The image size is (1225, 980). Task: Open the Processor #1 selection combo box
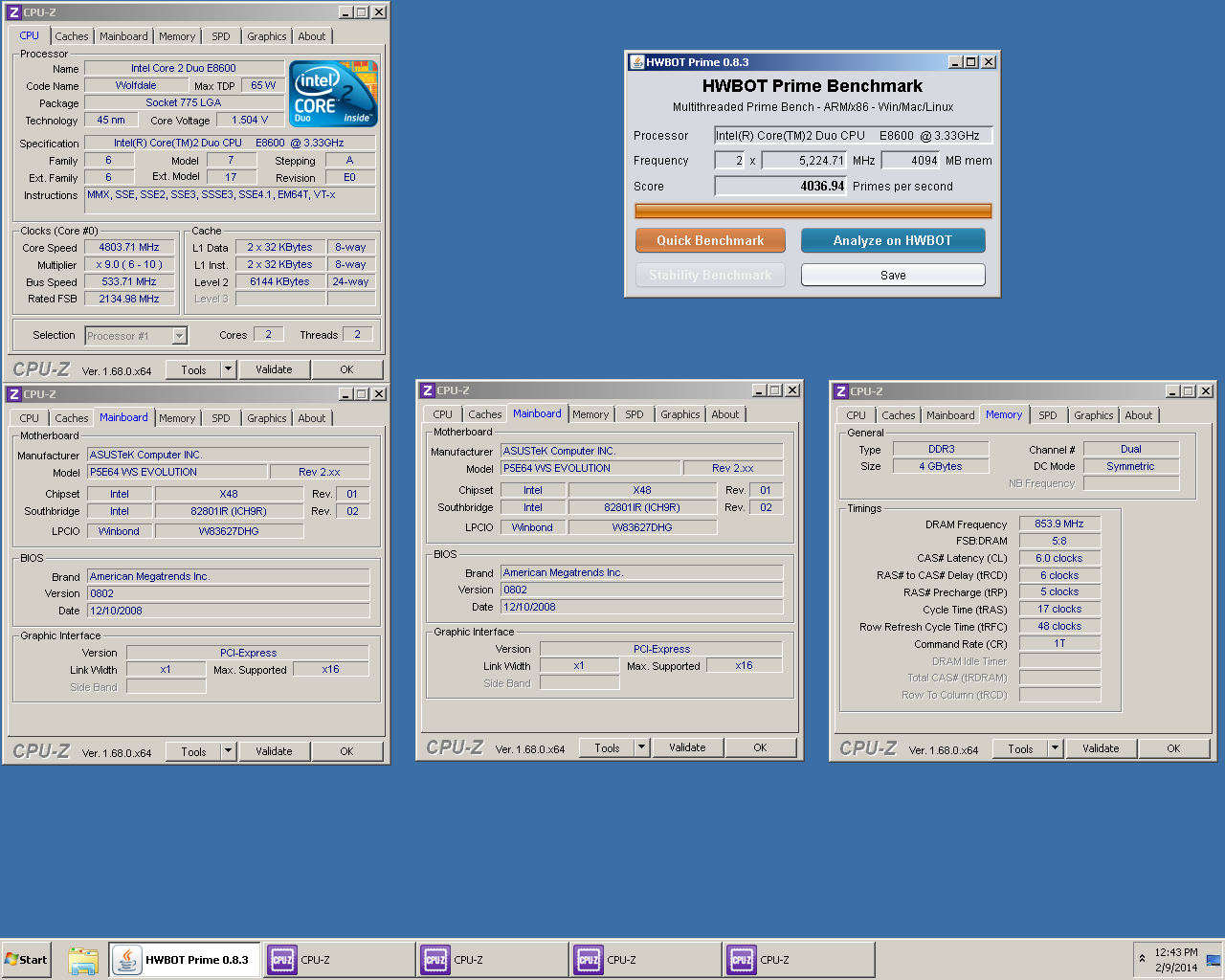(x=136, y=336)
